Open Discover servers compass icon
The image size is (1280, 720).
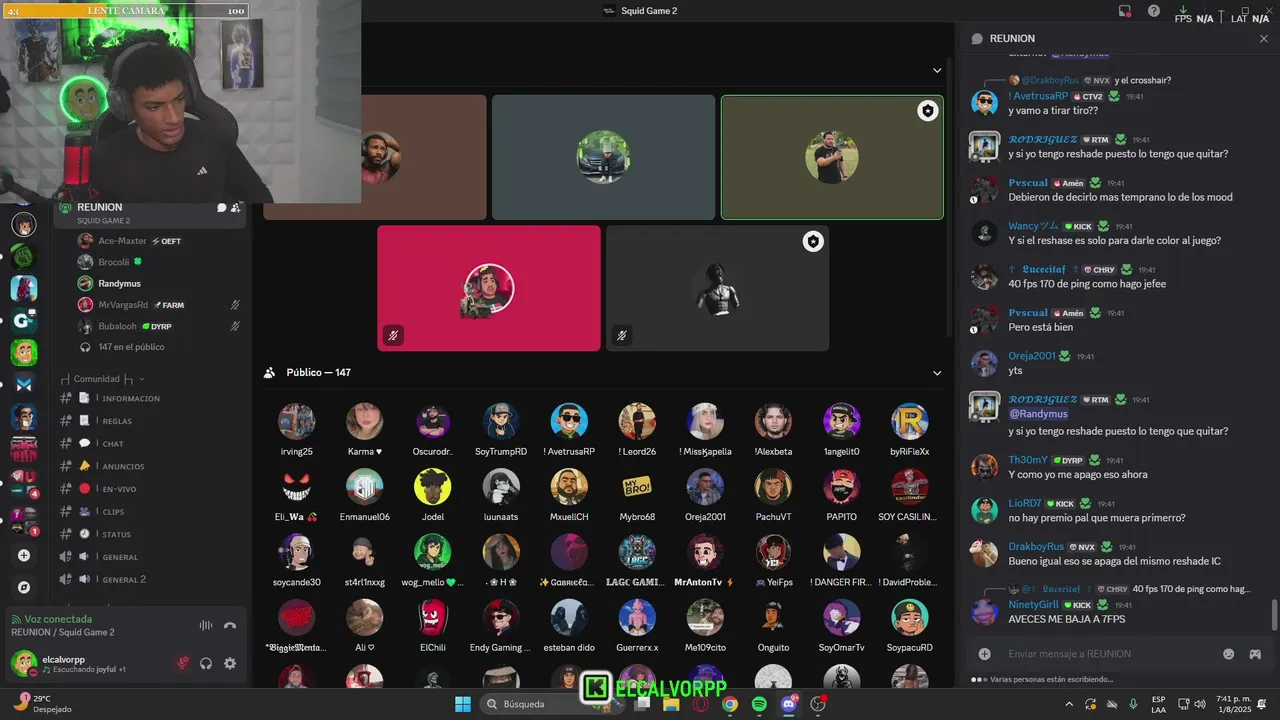(24, 587)
